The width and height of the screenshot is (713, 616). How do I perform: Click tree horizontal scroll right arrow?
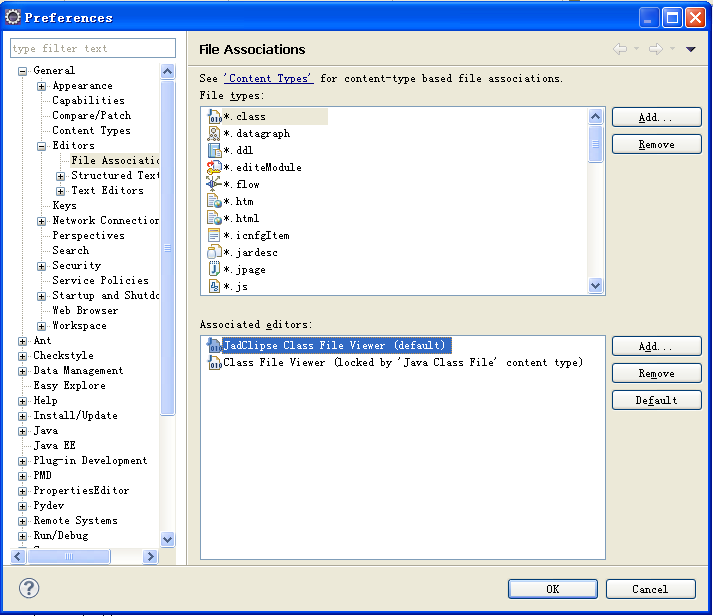point(150,556)
